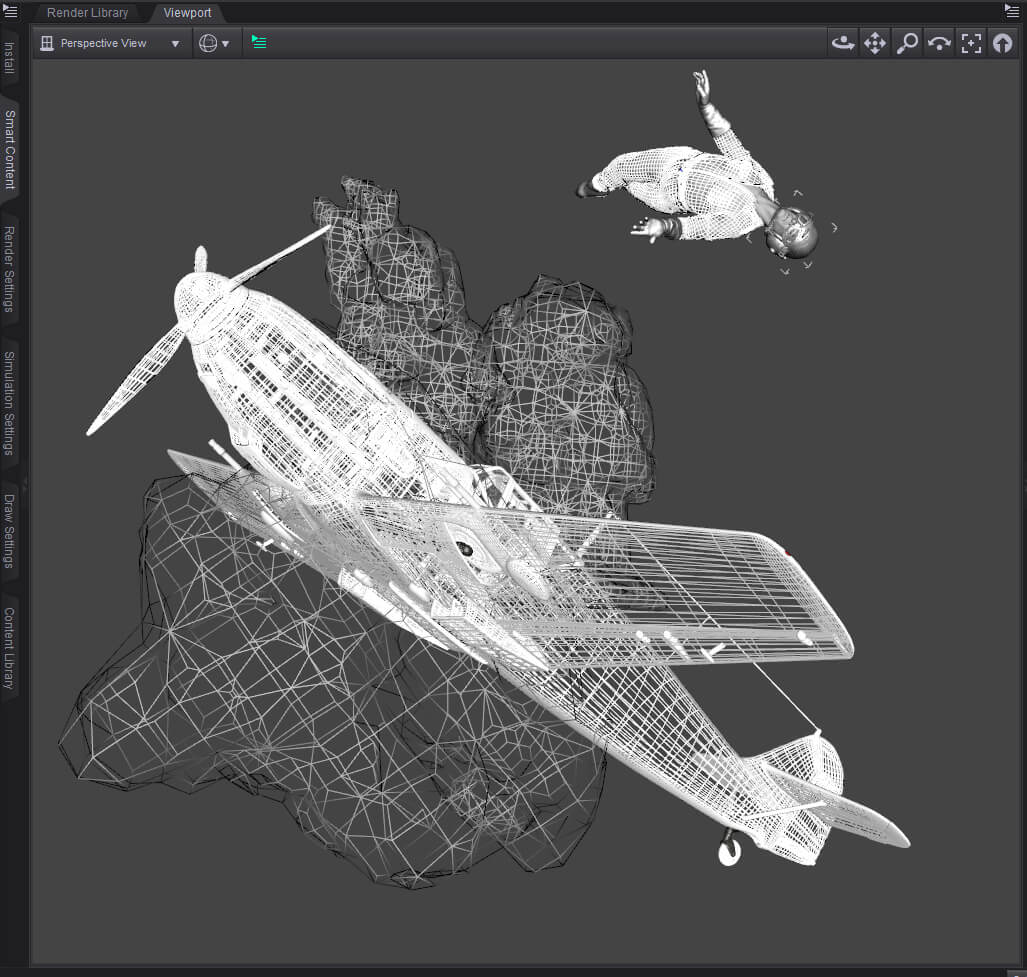1027x977 pixels.
Task: Select the Viewport tab
Action: [187, 12]
